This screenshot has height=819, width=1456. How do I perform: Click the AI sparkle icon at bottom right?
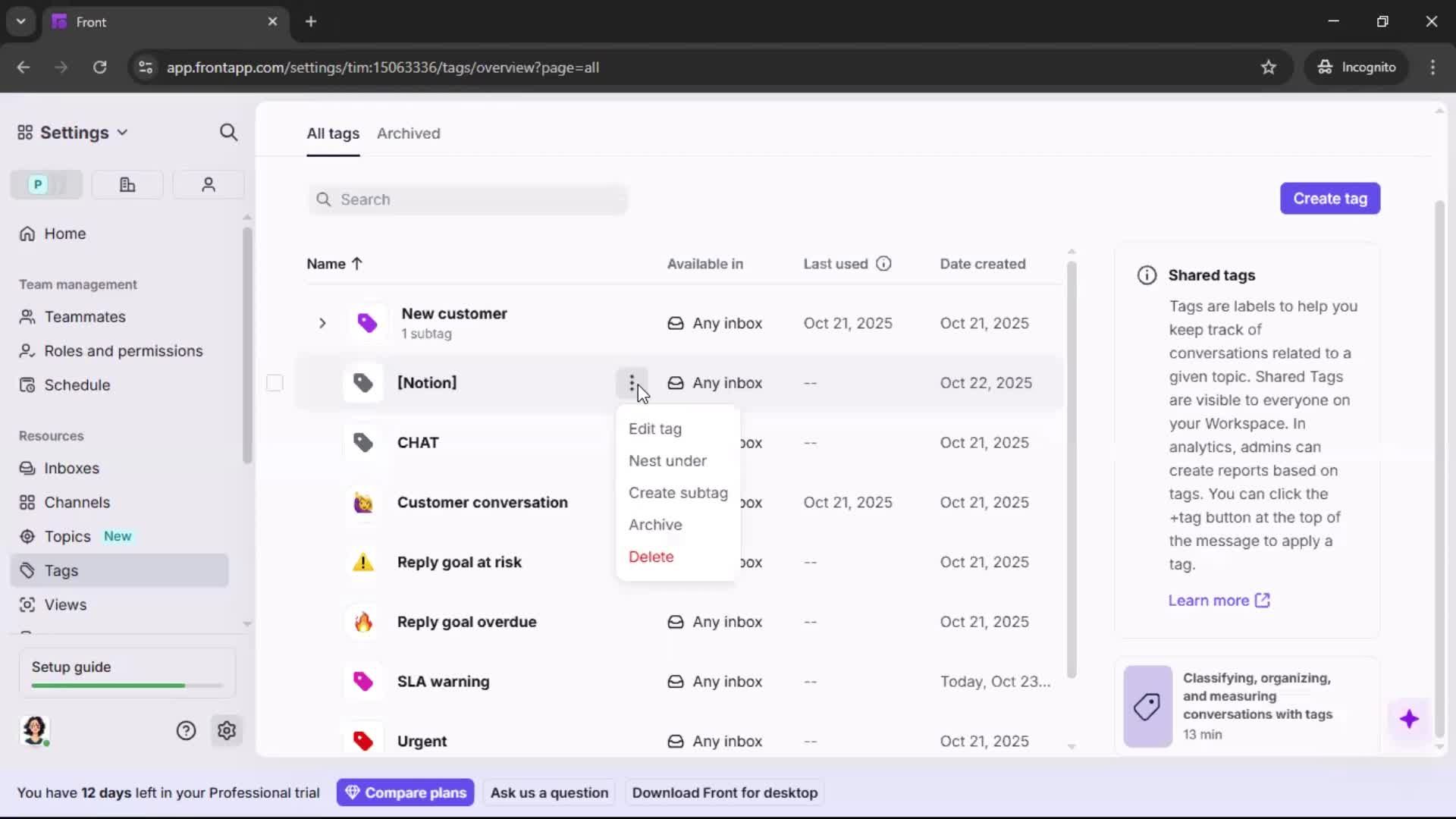(1410, 719)
